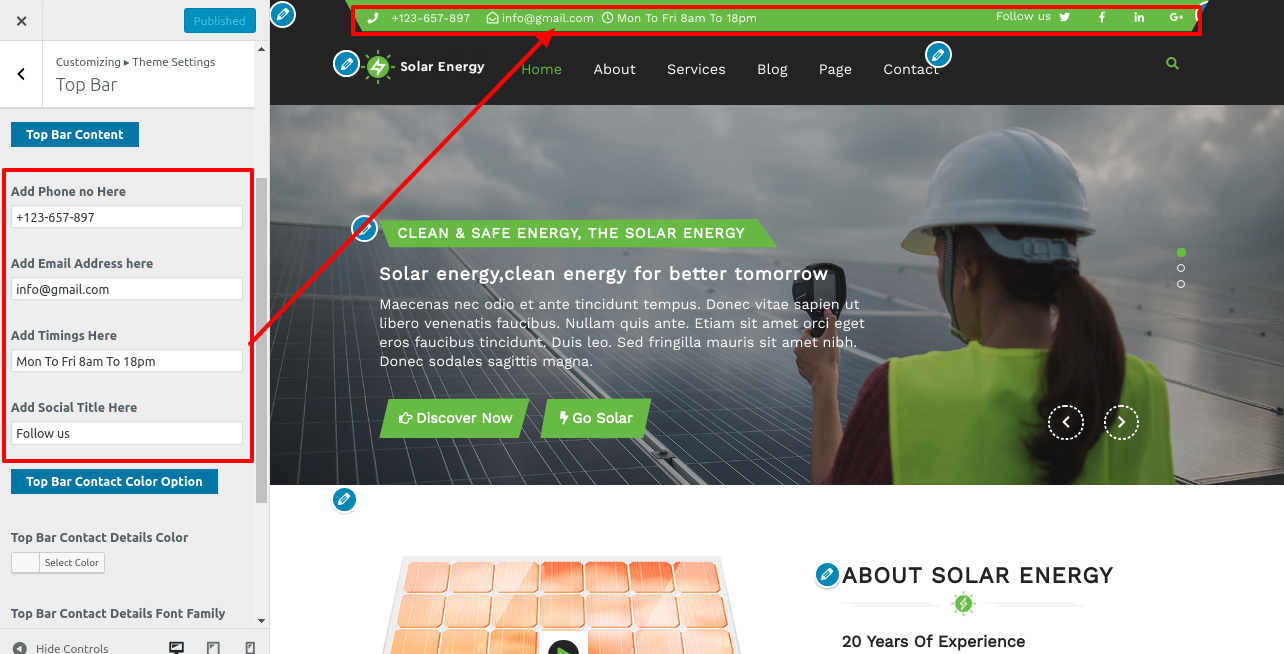Select second slider pagination dot
The image size is (1284, 654).
pyautogui.click(x=1181, y=268)
